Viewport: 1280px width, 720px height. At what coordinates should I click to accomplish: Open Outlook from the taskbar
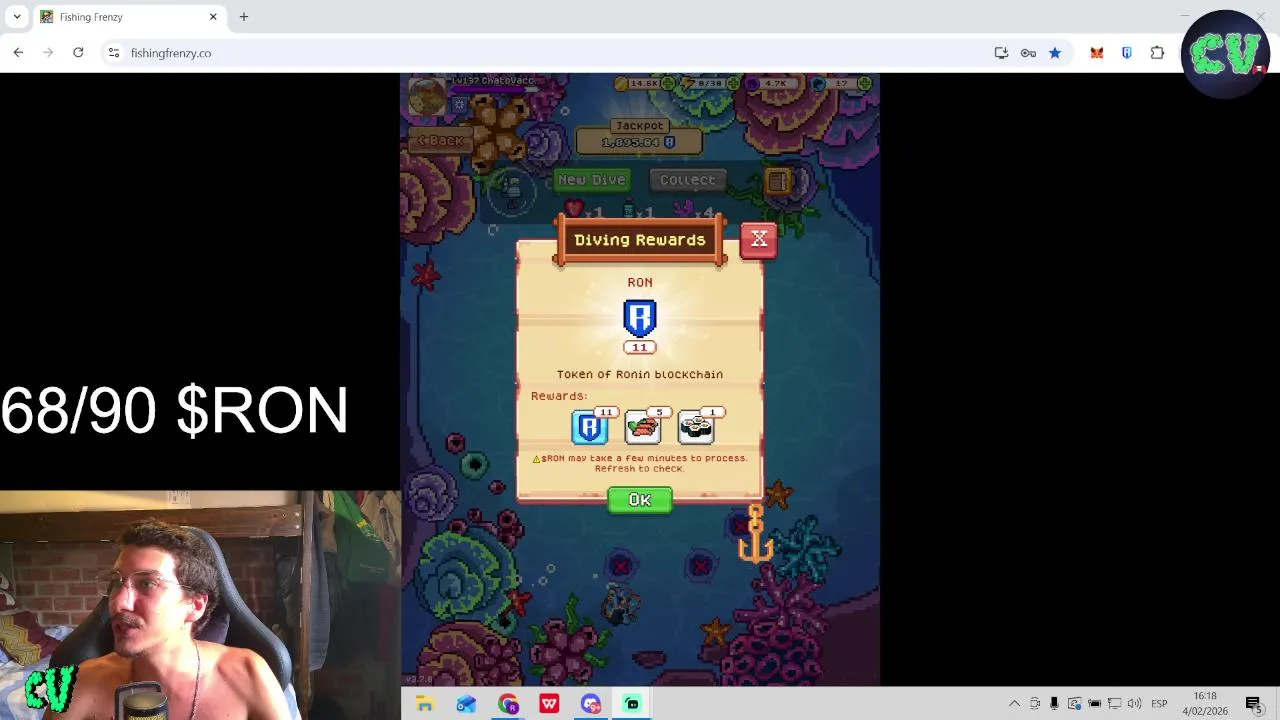[466, 704]
